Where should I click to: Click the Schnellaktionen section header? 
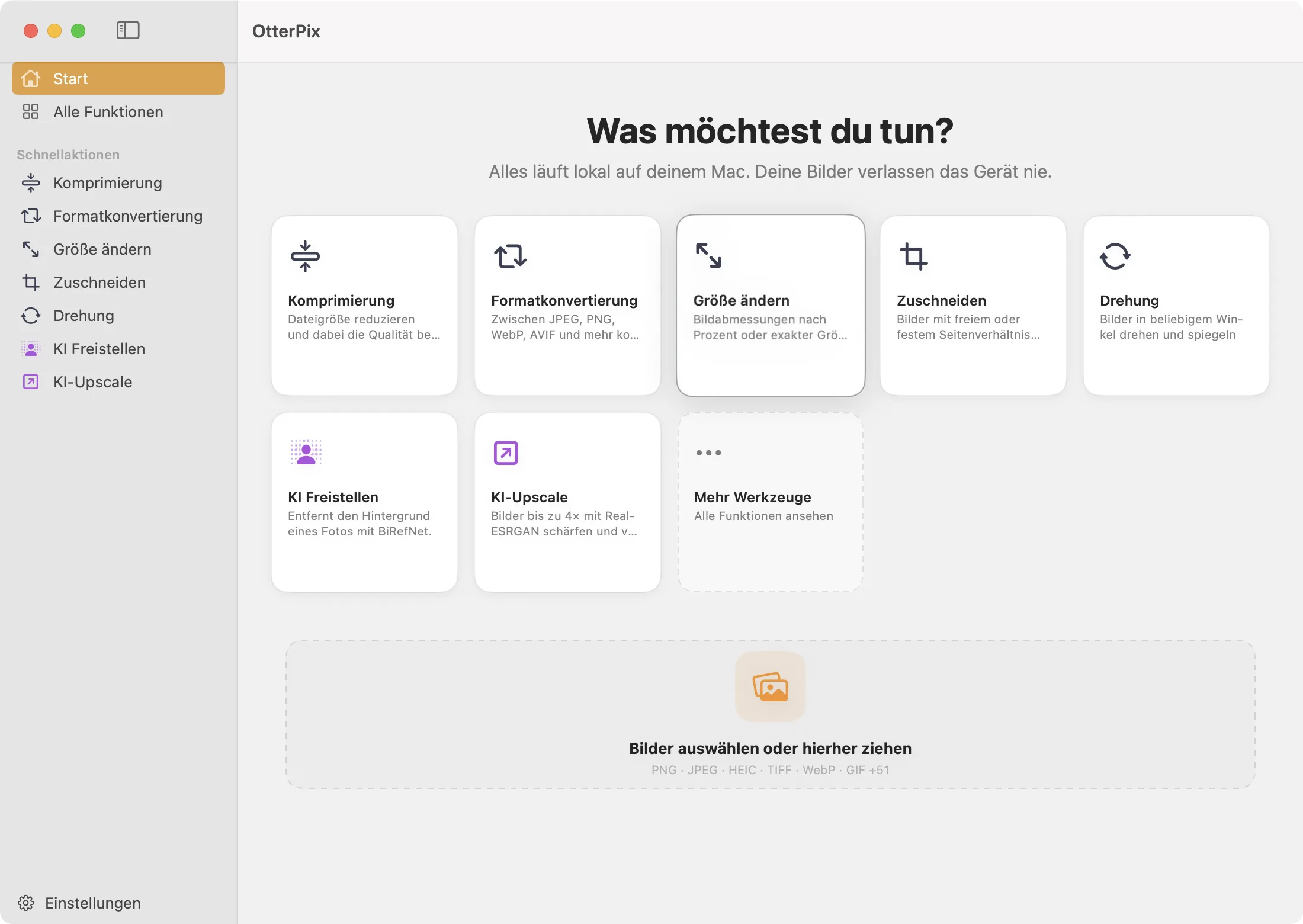coord(68,155)
